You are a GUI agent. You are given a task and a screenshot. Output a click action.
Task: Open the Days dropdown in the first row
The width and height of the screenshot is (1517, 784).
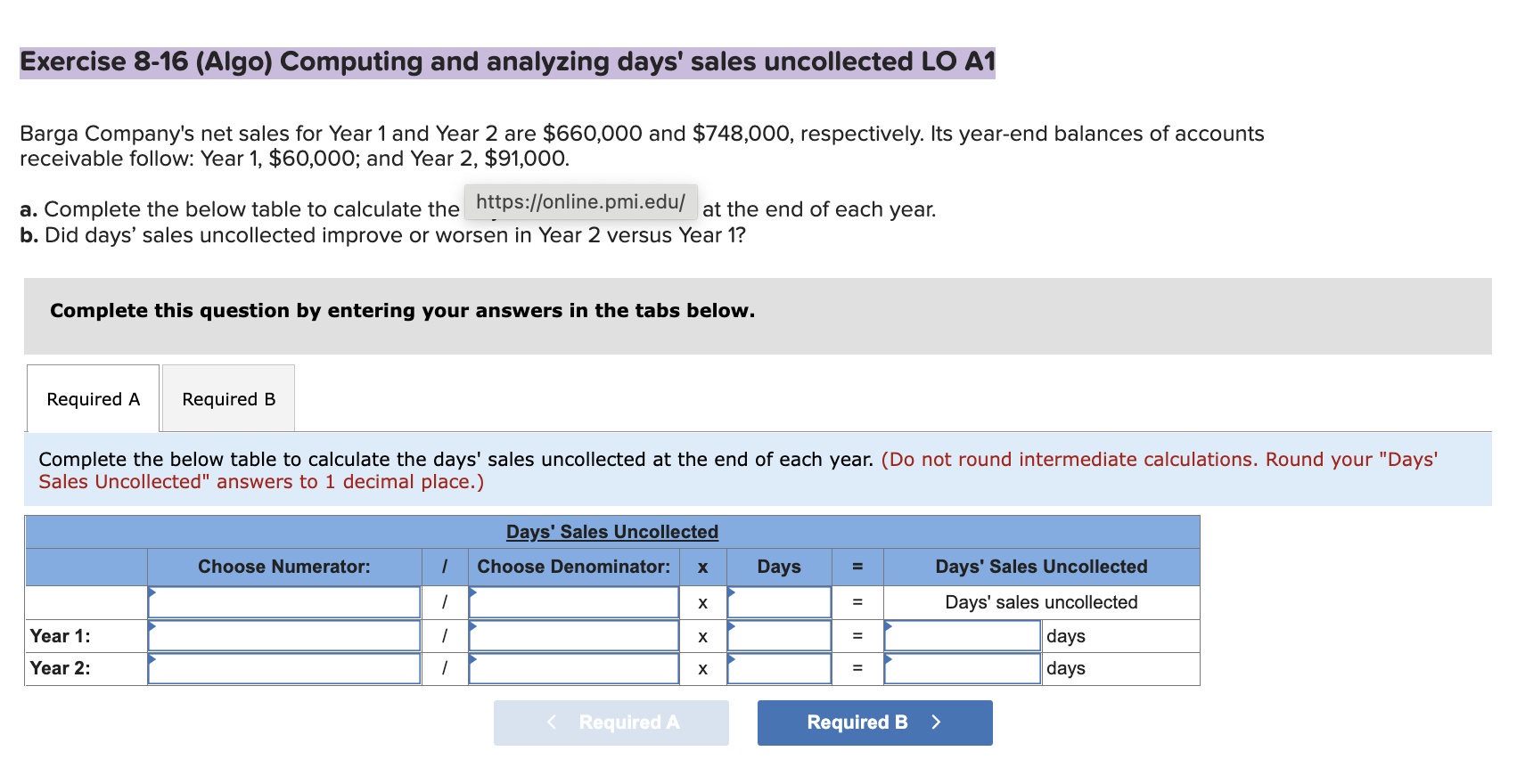pos(778,602)
